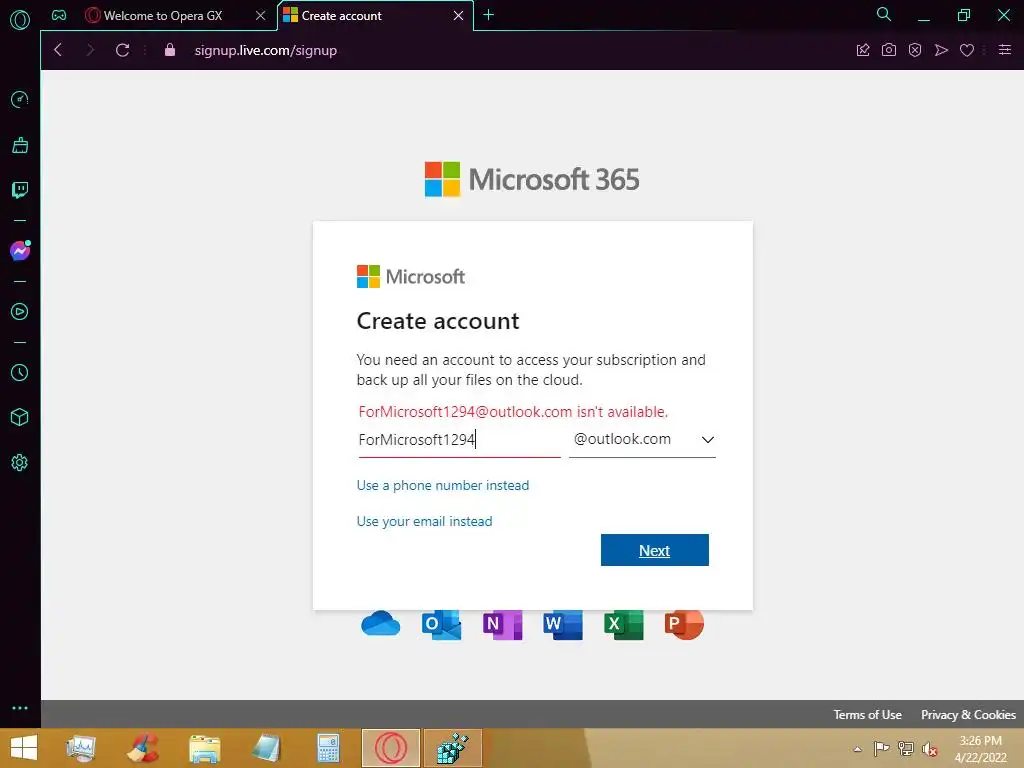This screenshot has height=768, width=1024.
Task: Click Use your email instead
Action: pos(424,521)
